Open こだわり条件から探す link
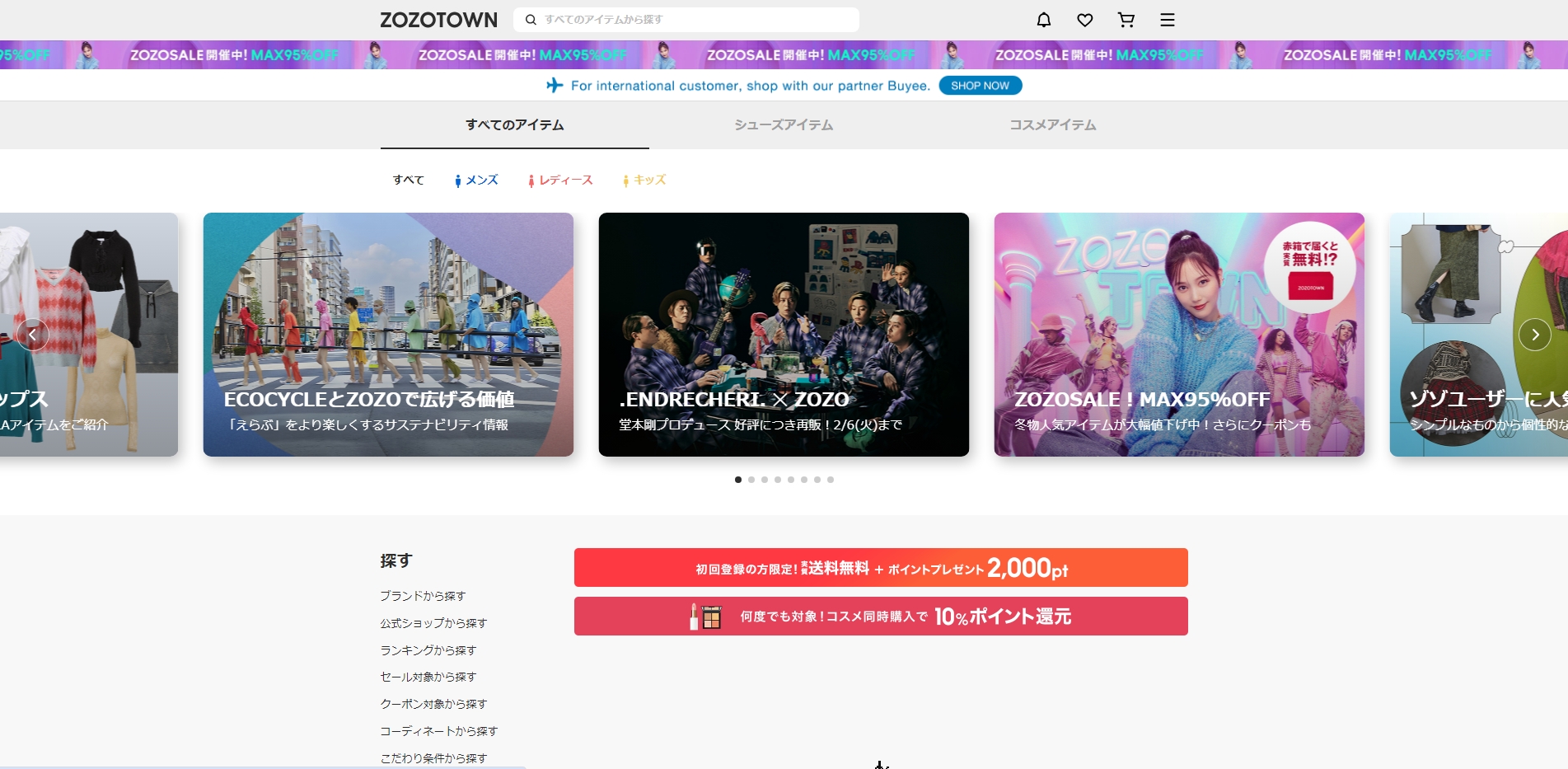This screenshot has width=1568, height=769. point(433,758)
